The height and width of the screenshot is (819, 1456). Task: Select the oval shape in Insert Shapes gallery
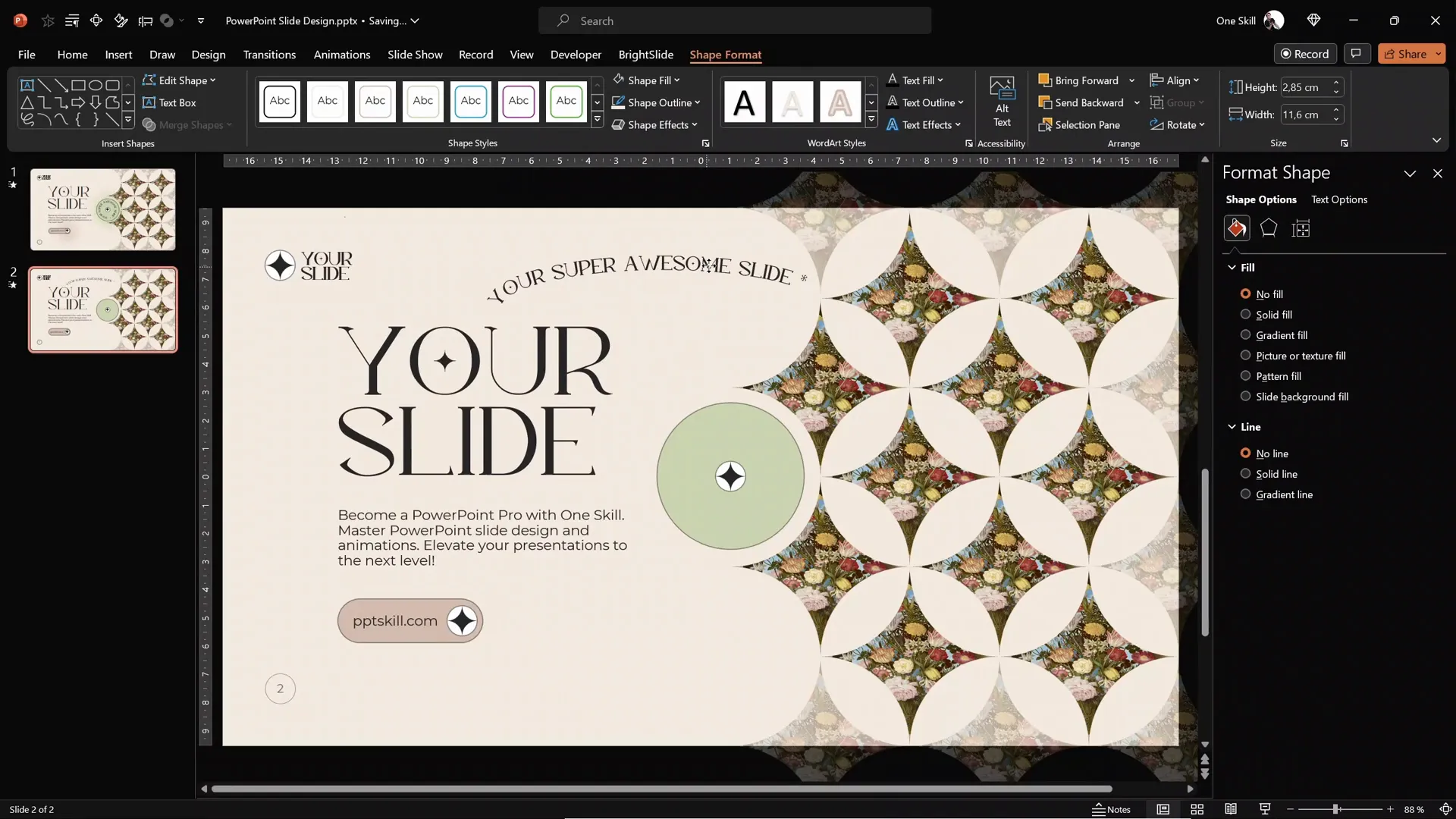click(x=96, y=85)
